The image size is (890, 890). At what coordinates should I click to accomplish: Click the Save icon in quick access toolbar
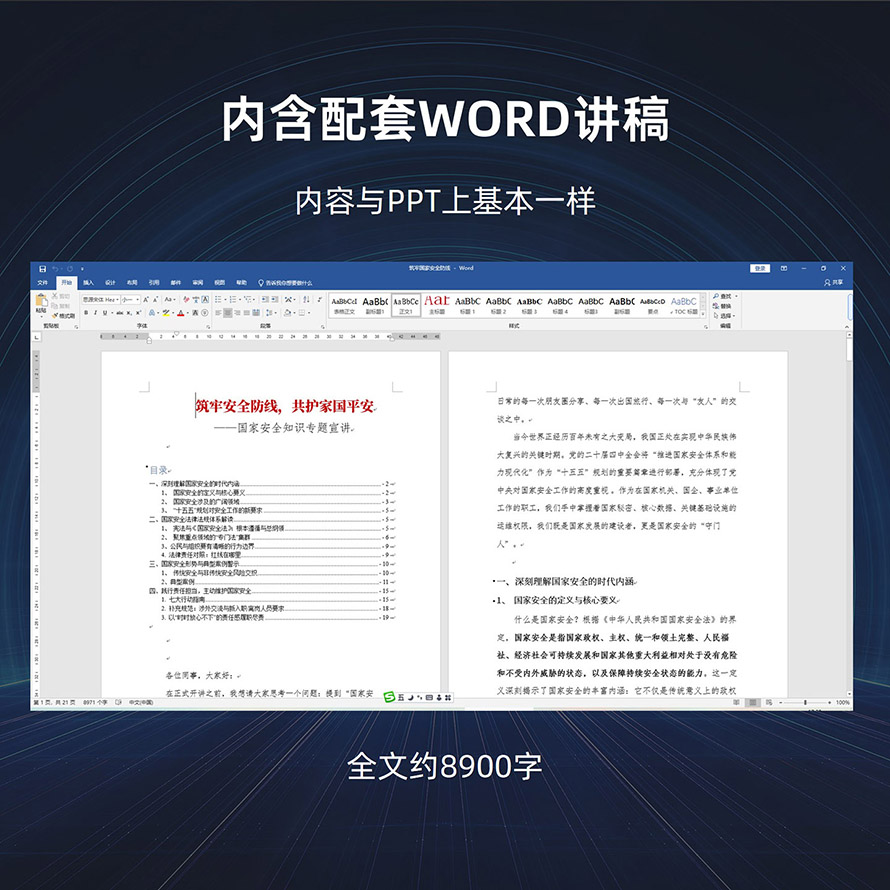(42, 269)
